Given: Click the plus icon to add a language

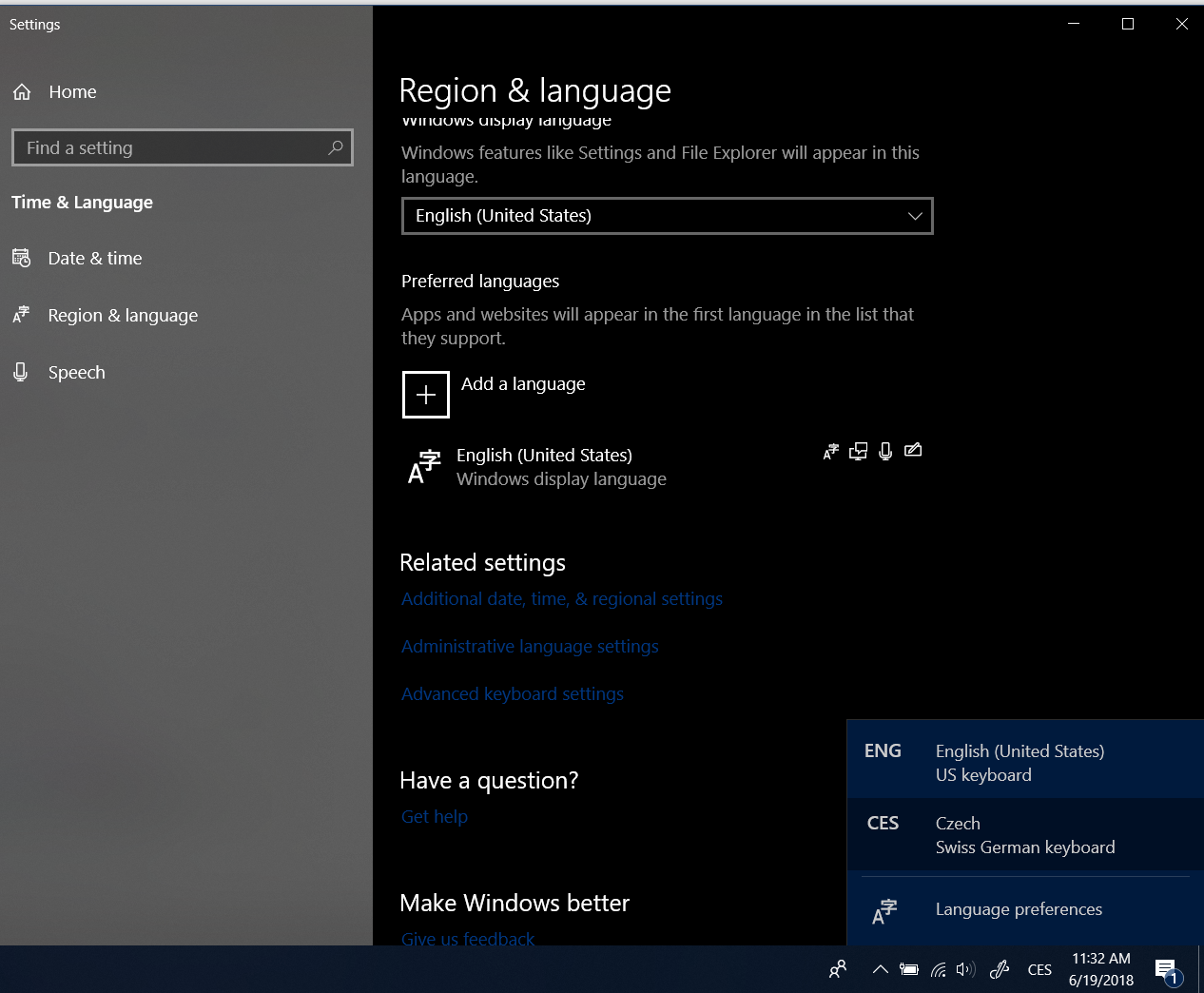Looking at the screenshot, I should tap(426, 395).
